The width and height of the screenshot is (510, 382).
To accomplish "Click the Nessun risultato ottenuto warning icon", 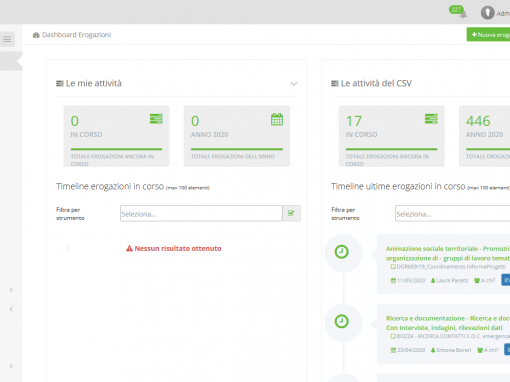I will tap(129, 248).
